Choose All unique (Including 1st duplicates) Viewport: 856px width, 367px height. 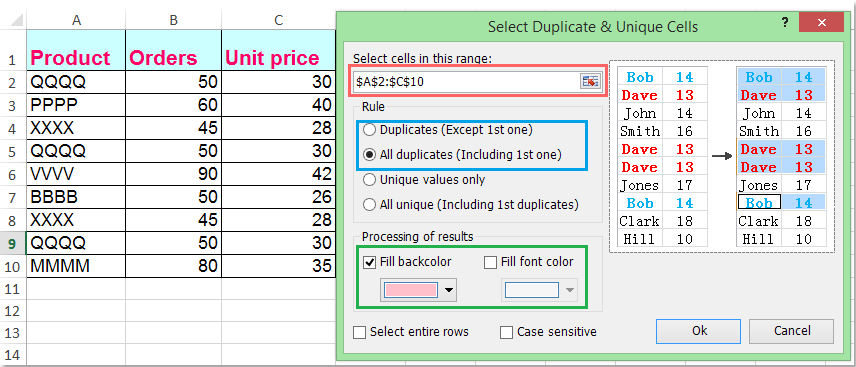coord(370,204)
